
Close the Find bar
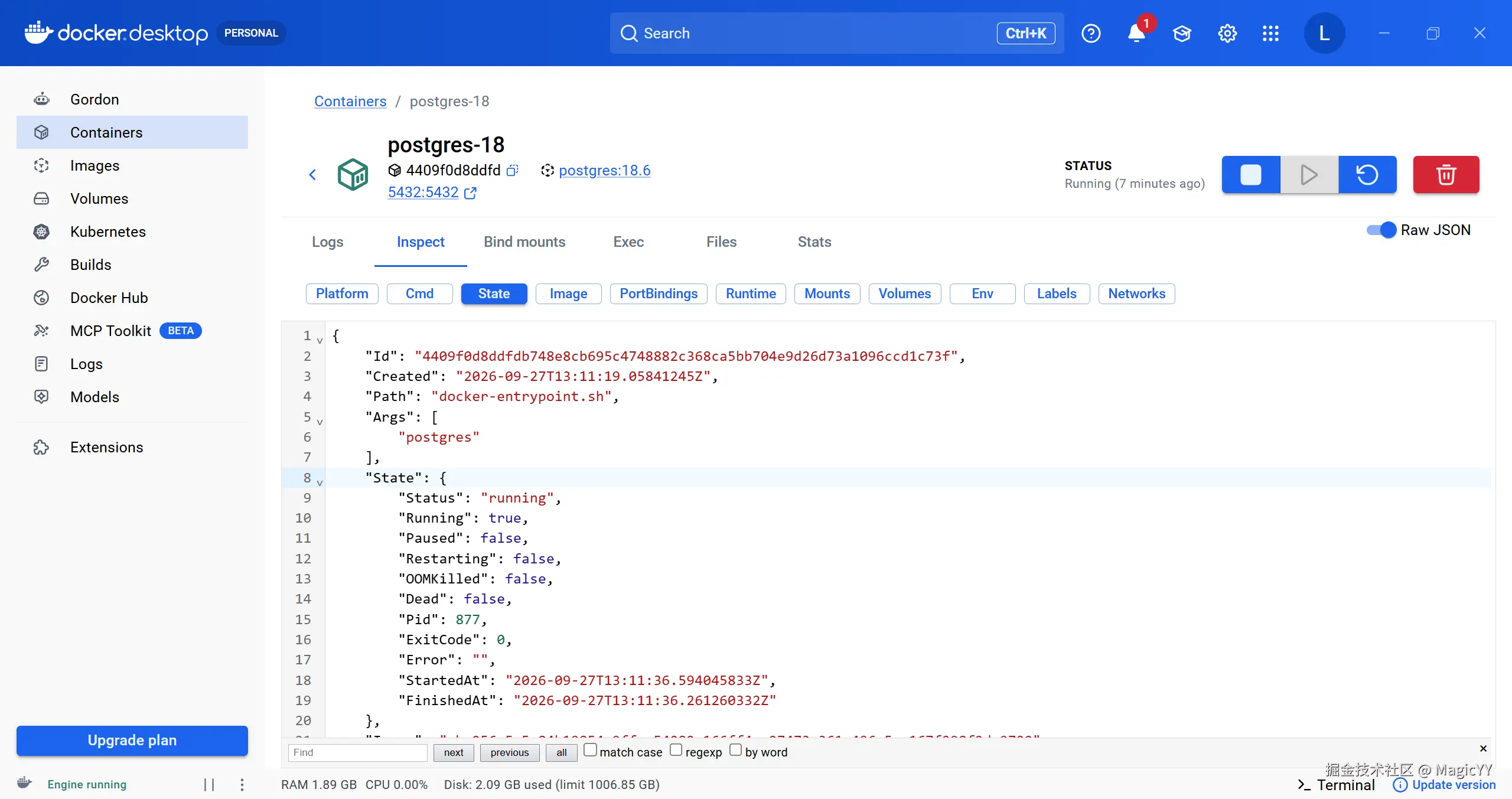(x=1483, y=749)
